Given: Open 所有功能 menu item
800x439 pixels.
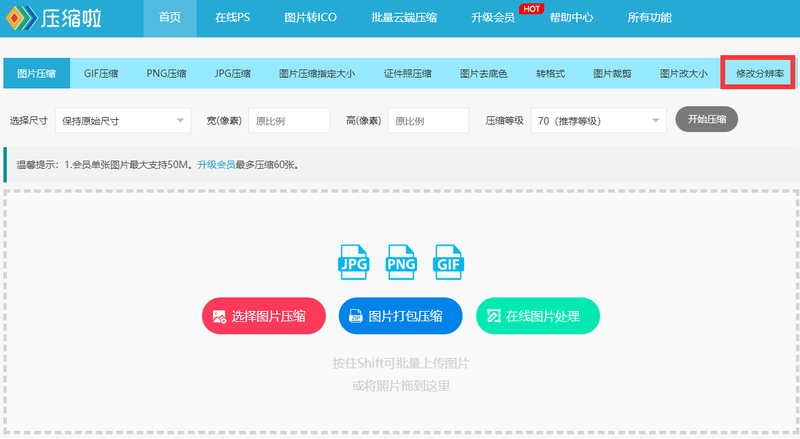Looking at the screenshot, I should [649, 18].
